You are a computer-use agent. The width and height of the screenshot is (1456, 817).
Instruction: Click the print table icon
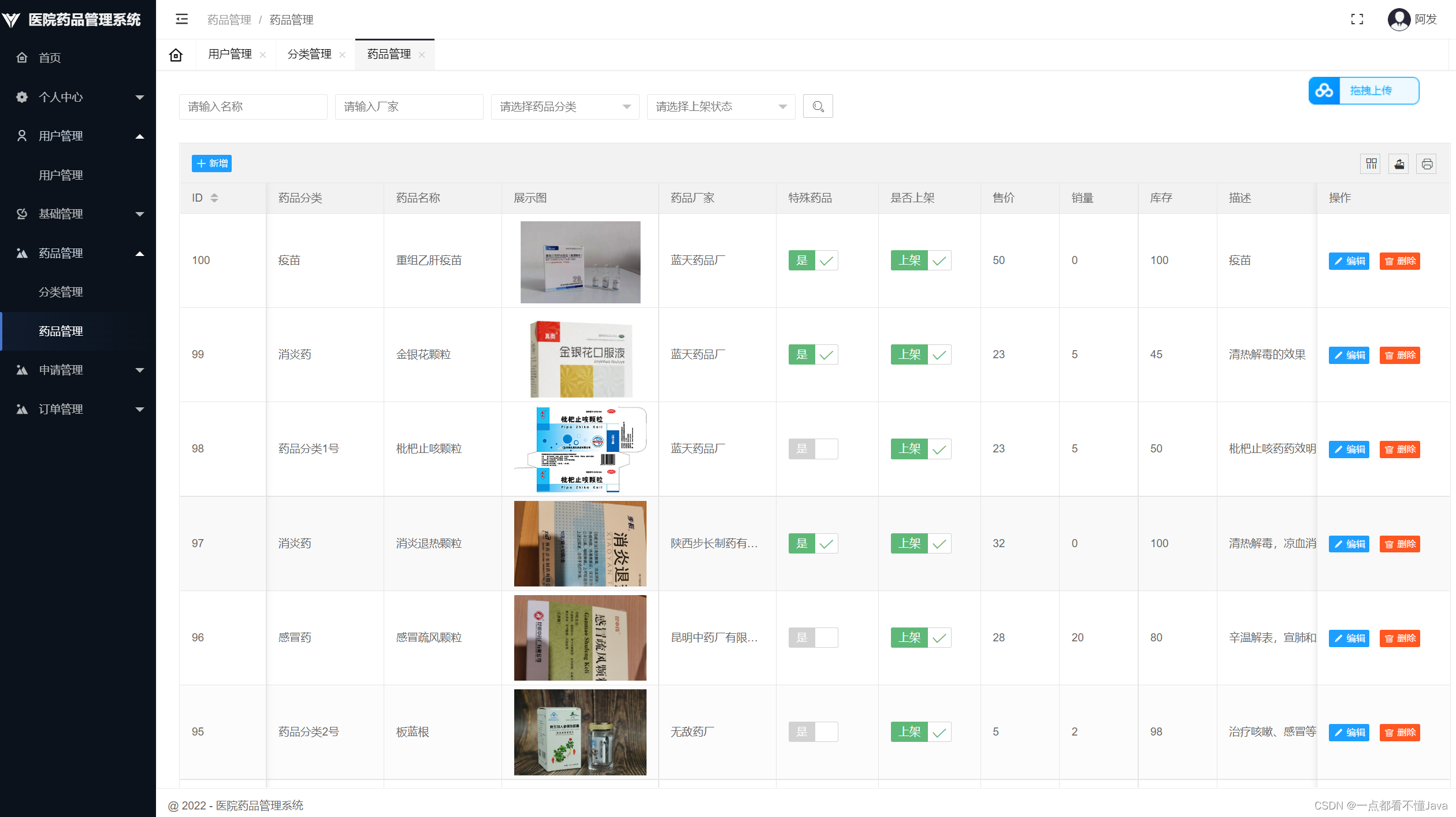[x=1427, y=164]
